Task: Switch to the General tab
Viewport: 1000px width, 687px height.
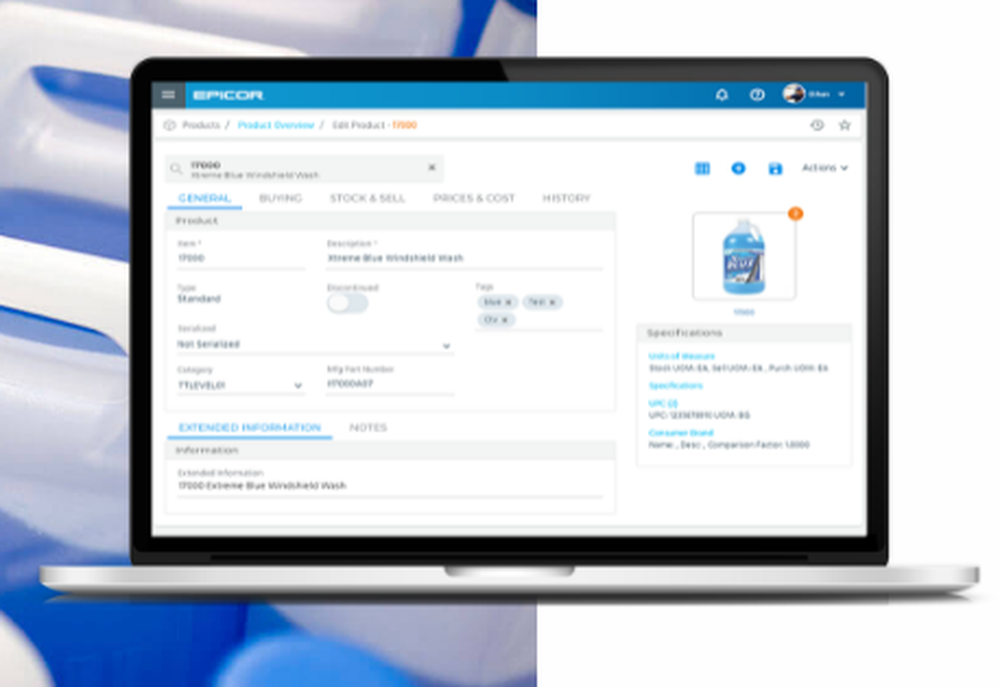Action: [205, 198]
